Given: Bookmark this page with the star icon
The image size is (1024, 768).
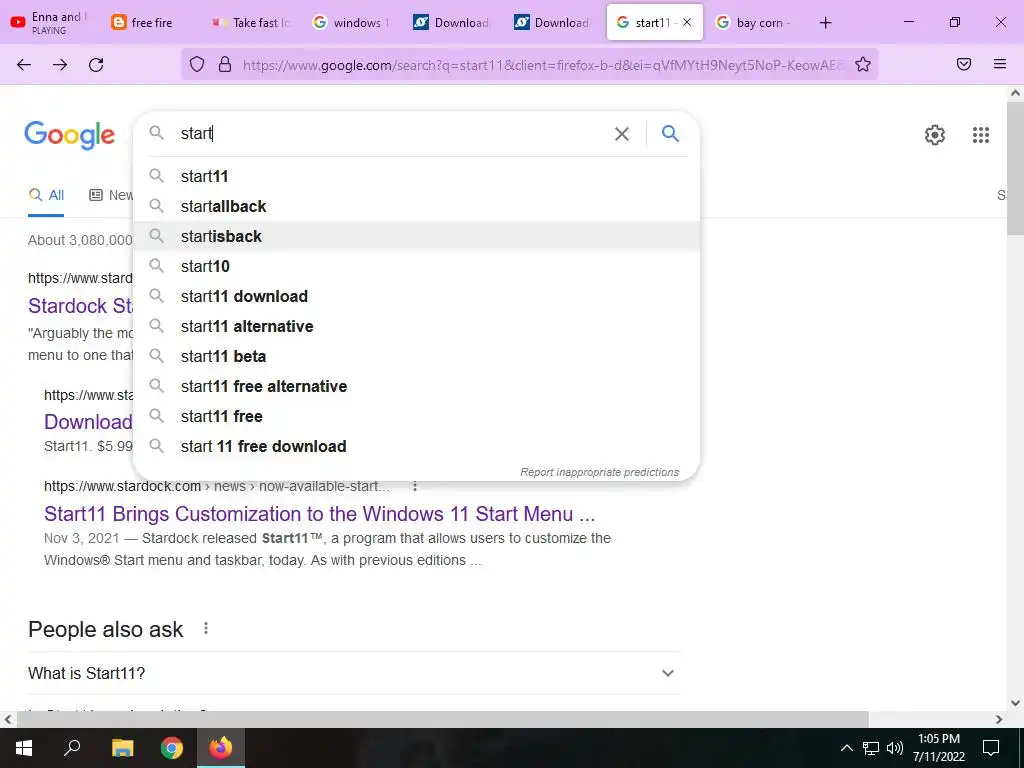Looking at the screenshot, I should point(863,64).
